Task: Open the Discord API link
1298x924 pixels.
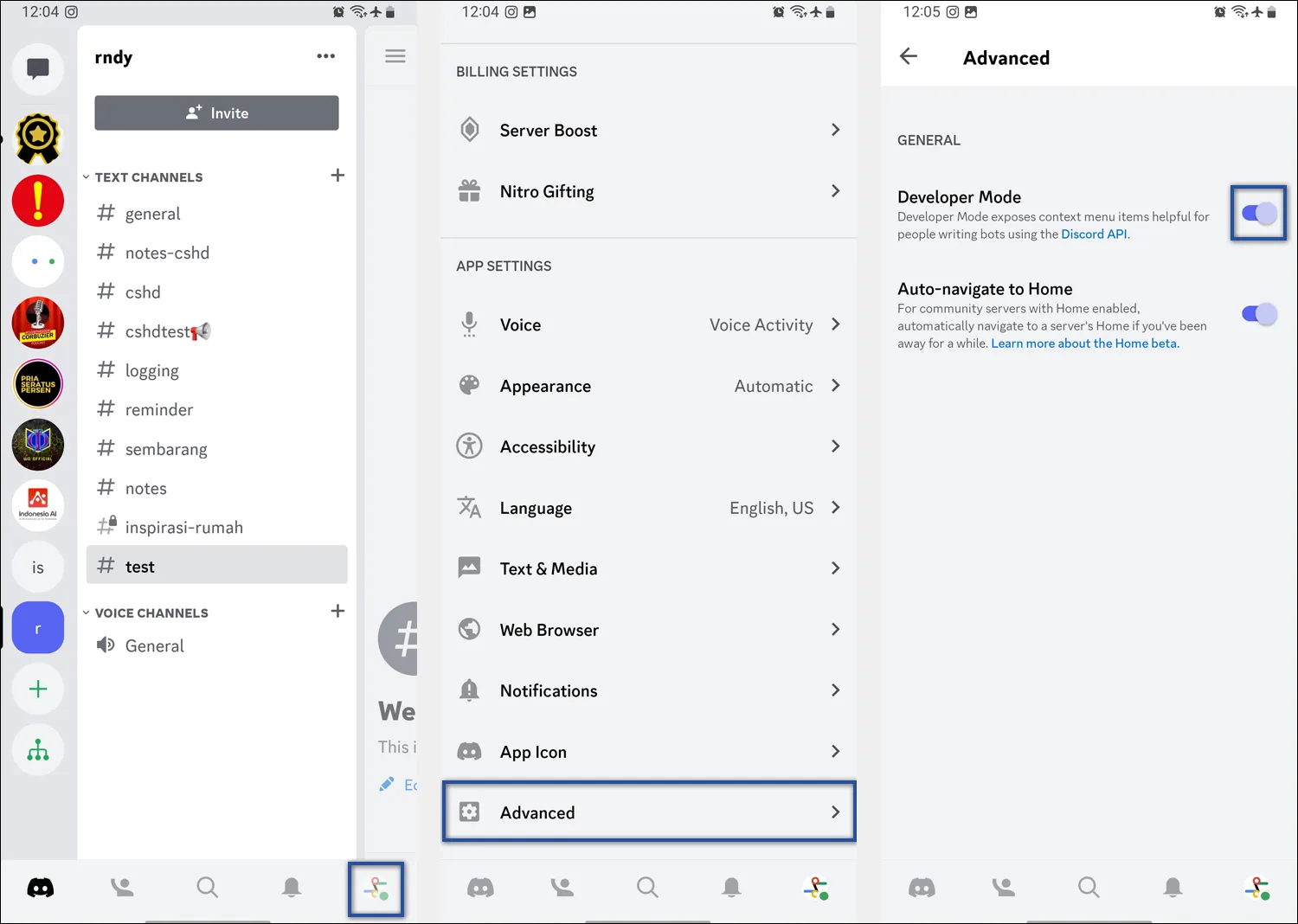Action: point(1093,234)
